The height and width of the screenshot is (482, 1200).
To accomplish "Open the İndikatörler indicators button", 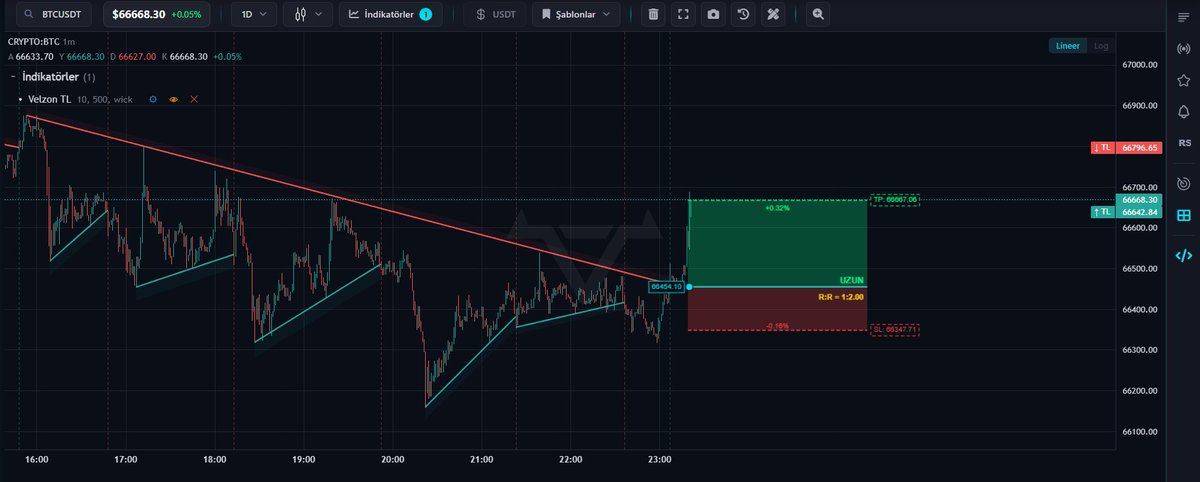I will (x=391, y=15).
